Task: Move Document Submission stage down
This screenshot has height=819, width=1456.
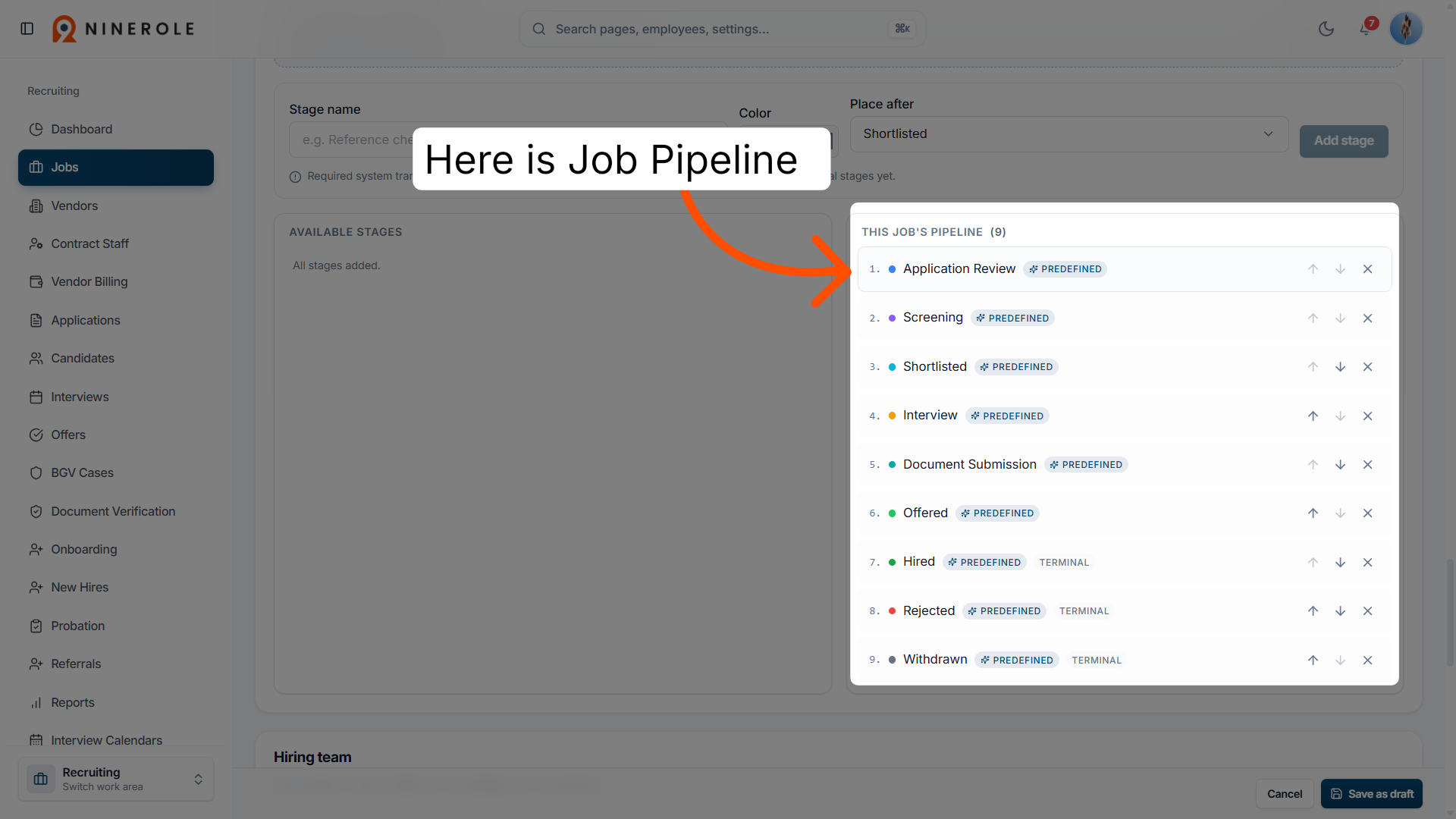Action: point(1340,465)
